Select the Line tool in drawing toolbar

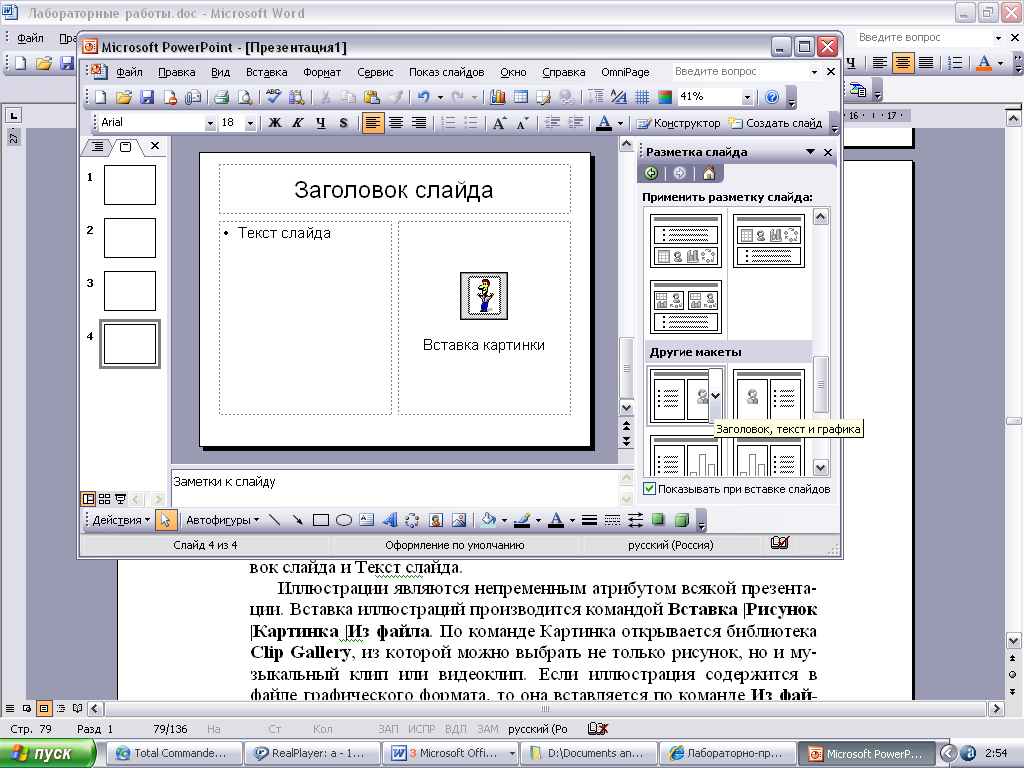[274, 520]
